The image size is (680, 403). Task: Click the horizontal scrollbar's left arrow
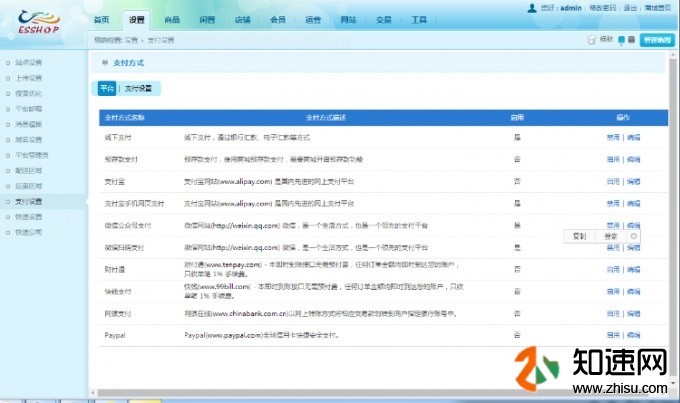93,393
